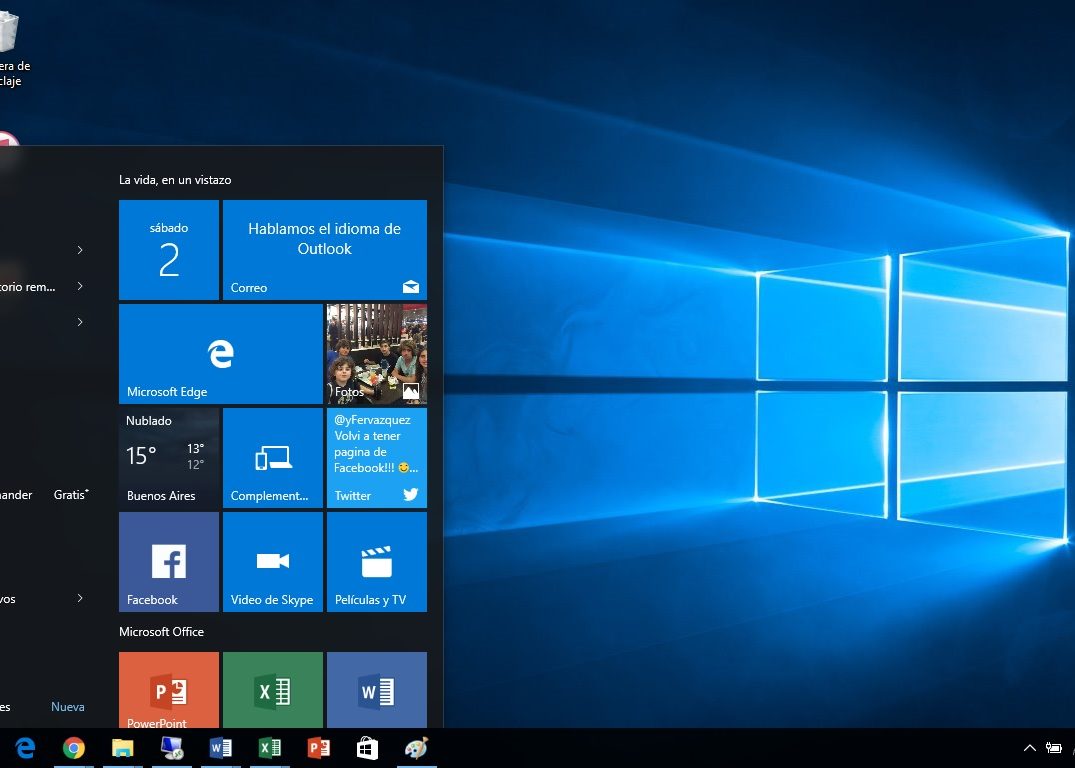Screen dimensions: 1075x768
Task: Open the Vídeo de Skype tile
Action: (x=272, y=561)
